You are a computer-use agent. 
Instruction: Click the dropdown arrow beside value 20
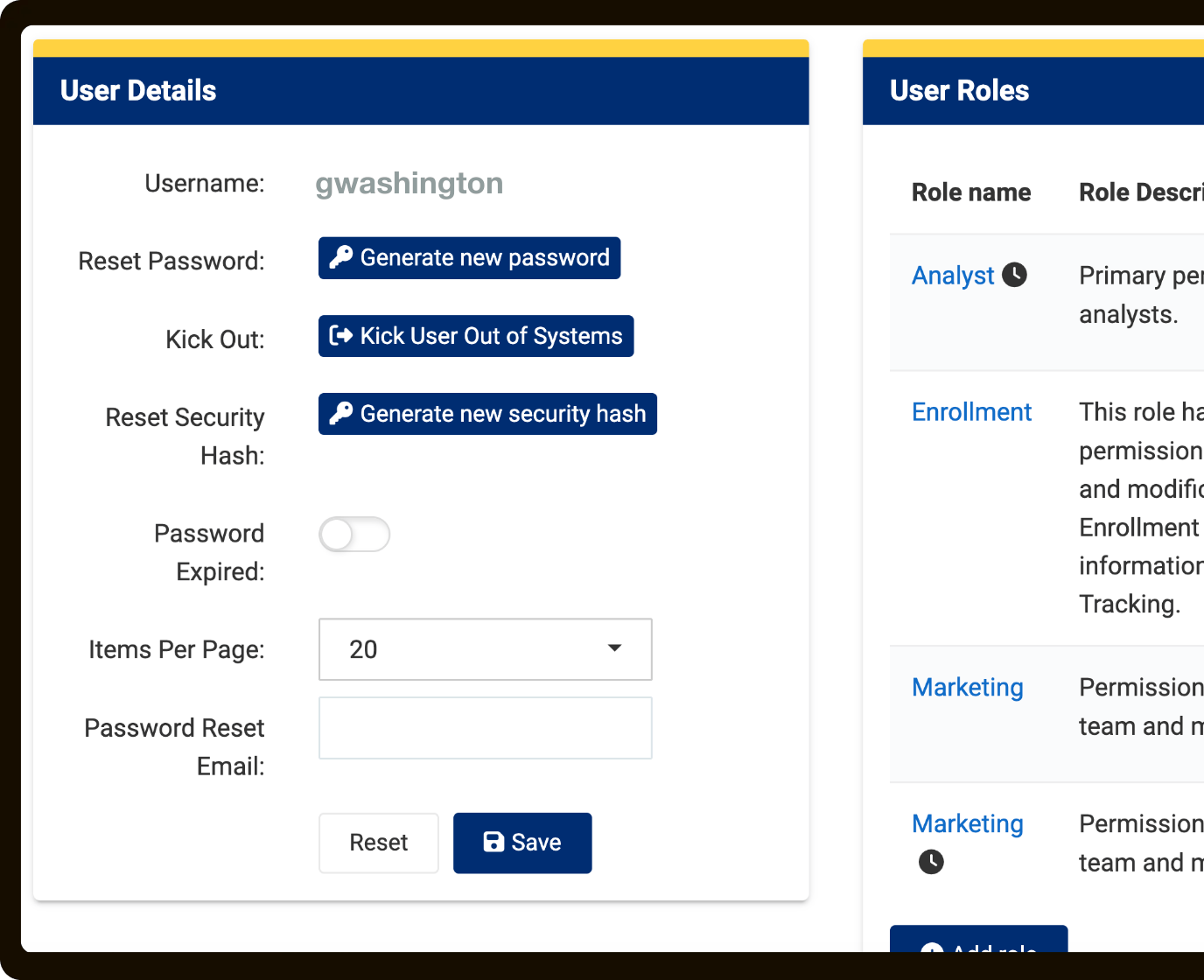[614, 648]
